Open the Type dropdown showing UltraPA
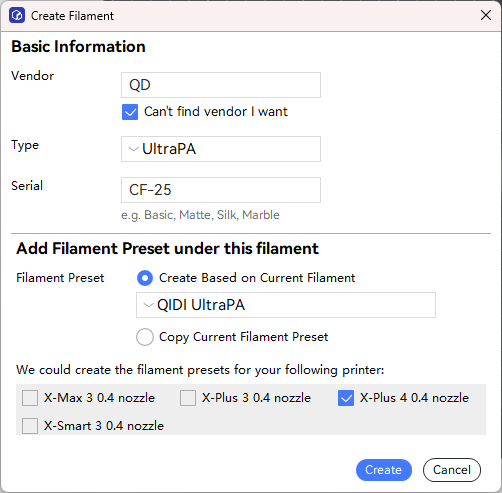 [x=221, y=149]
